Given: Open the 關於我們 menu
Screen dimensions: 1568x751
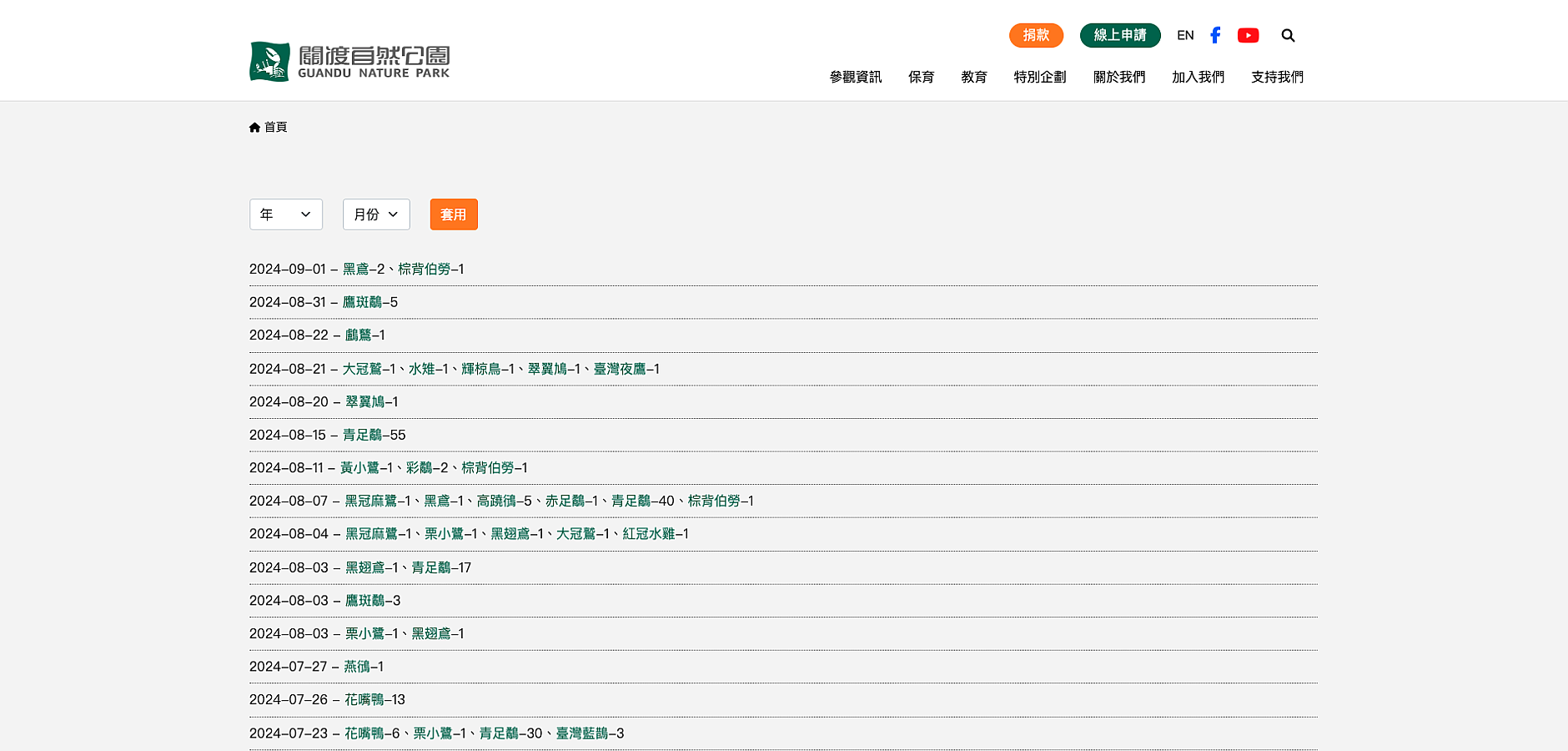Looking at the screenshot, I should coord(1119,77).
